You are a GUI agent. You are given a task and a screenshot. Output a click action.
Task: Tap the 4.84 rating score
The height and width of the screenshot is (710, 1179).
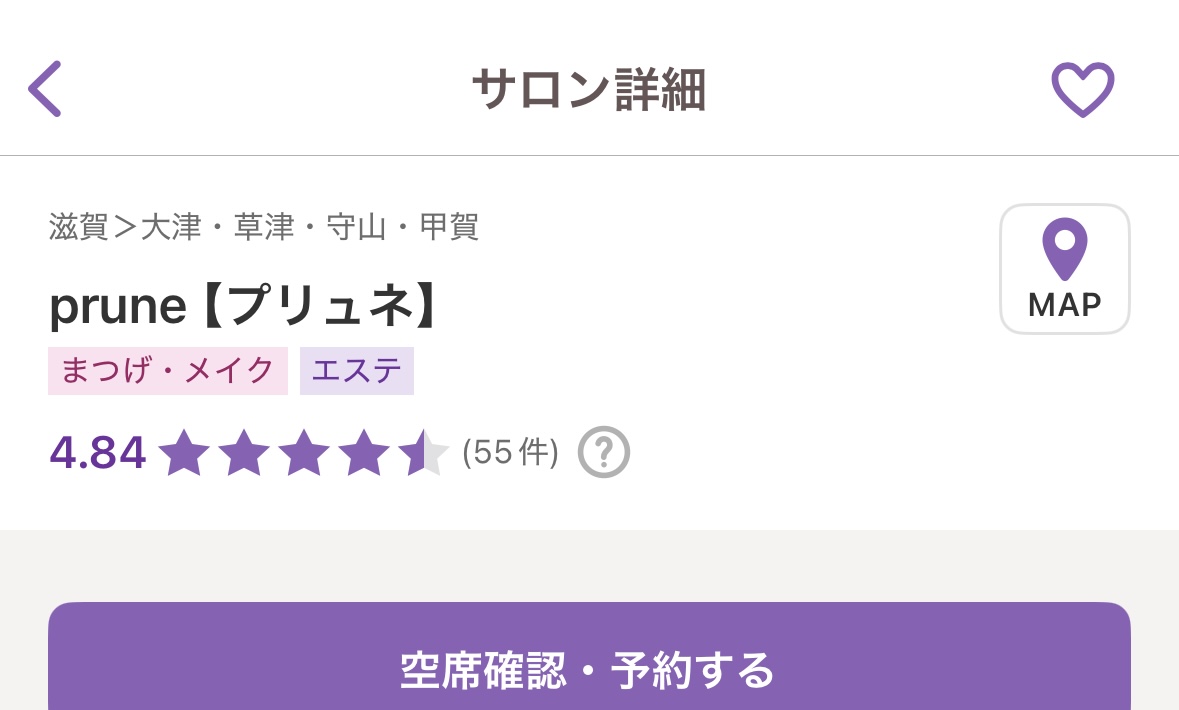tap(98, 453)
